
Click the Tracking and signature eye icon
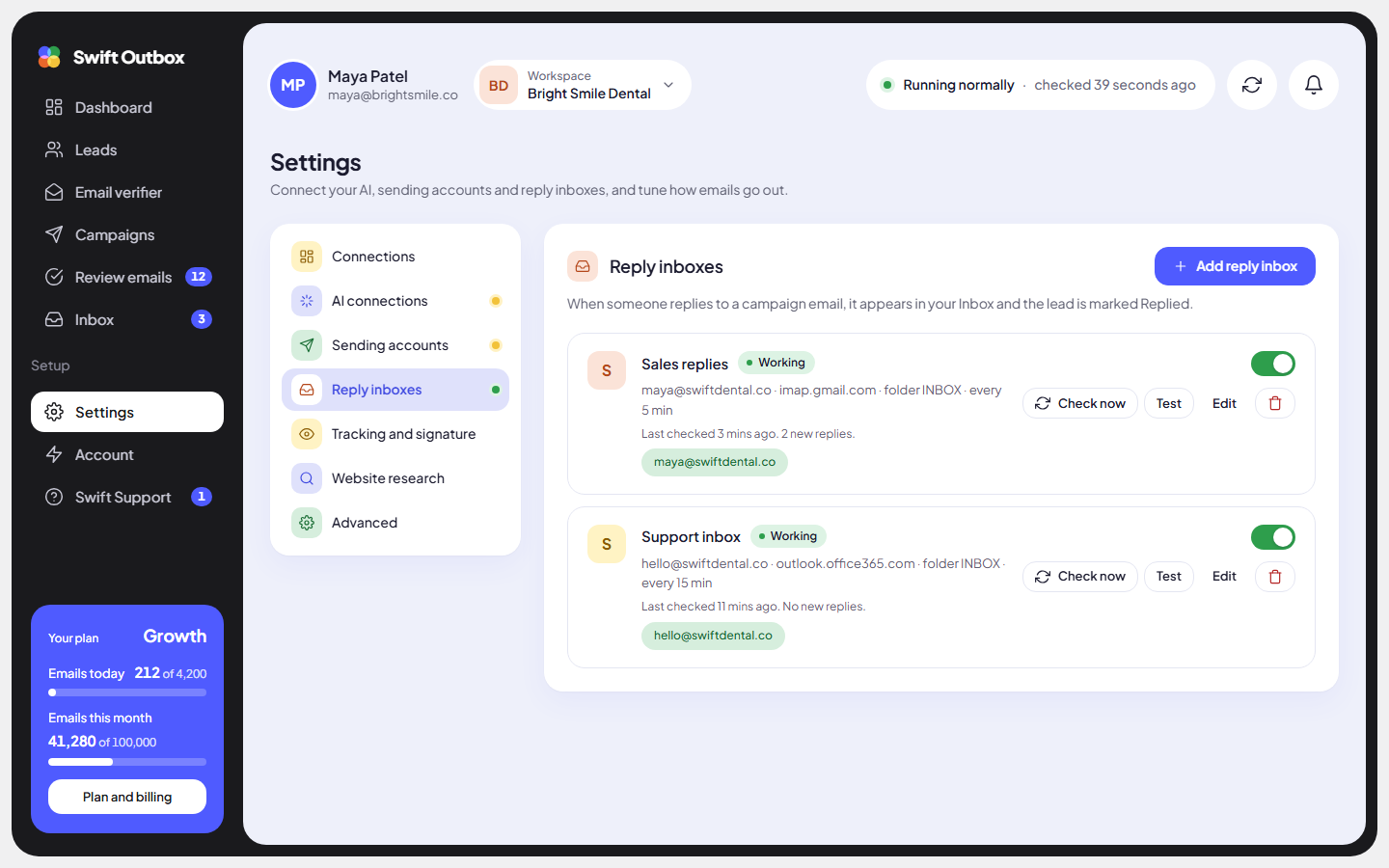click(307, 434)
